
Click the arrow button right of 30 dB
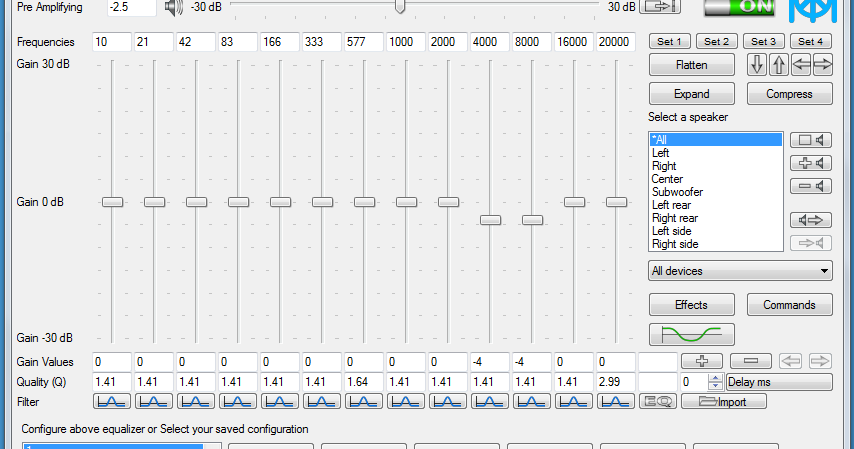pos(660,7)
